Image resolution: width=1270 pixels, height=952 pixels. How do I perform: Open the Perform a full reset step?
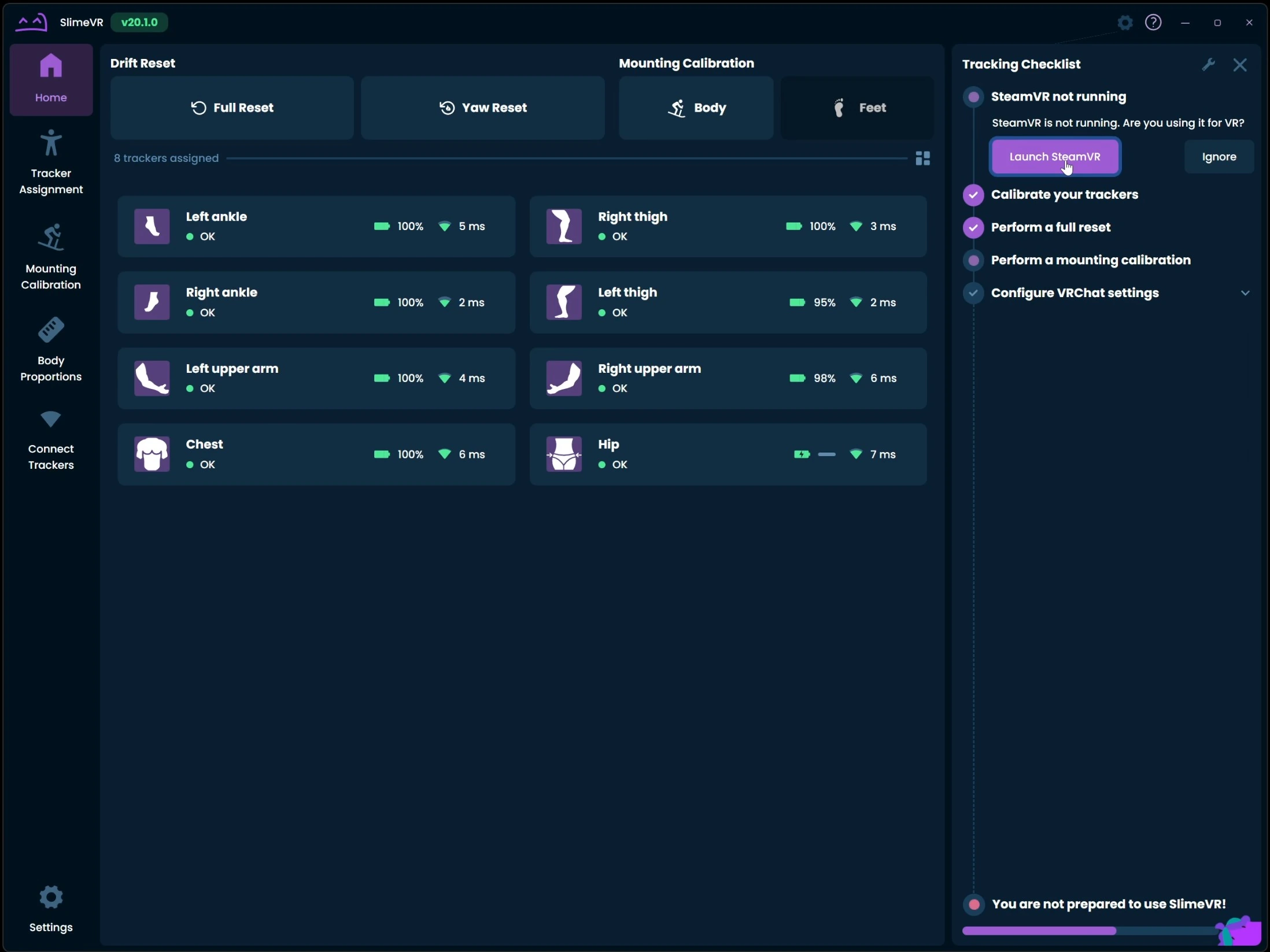pos(1050,227)
